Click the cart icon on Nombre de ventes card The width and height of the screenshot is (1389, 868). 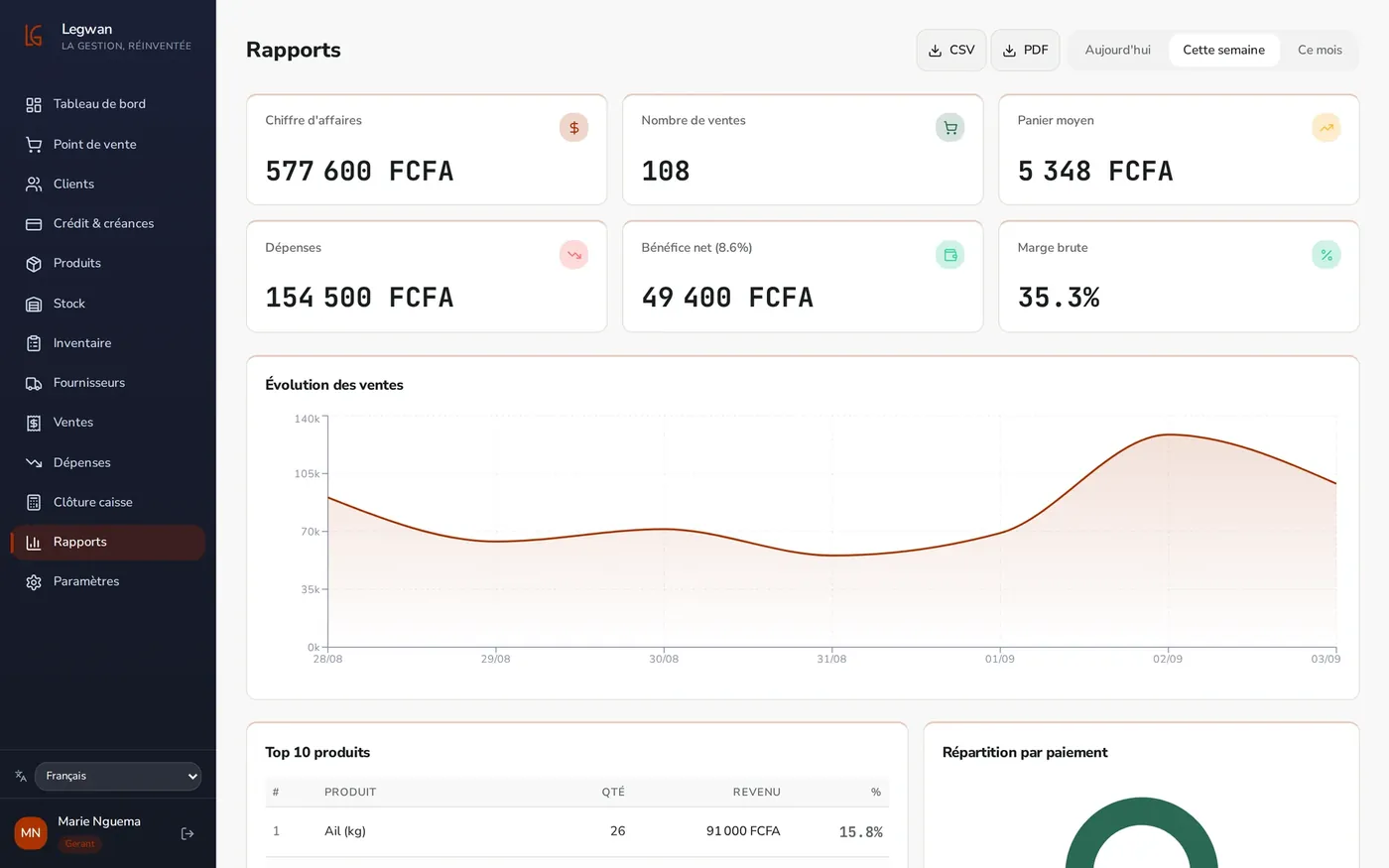pyautogui.click(x=949, y=127)
